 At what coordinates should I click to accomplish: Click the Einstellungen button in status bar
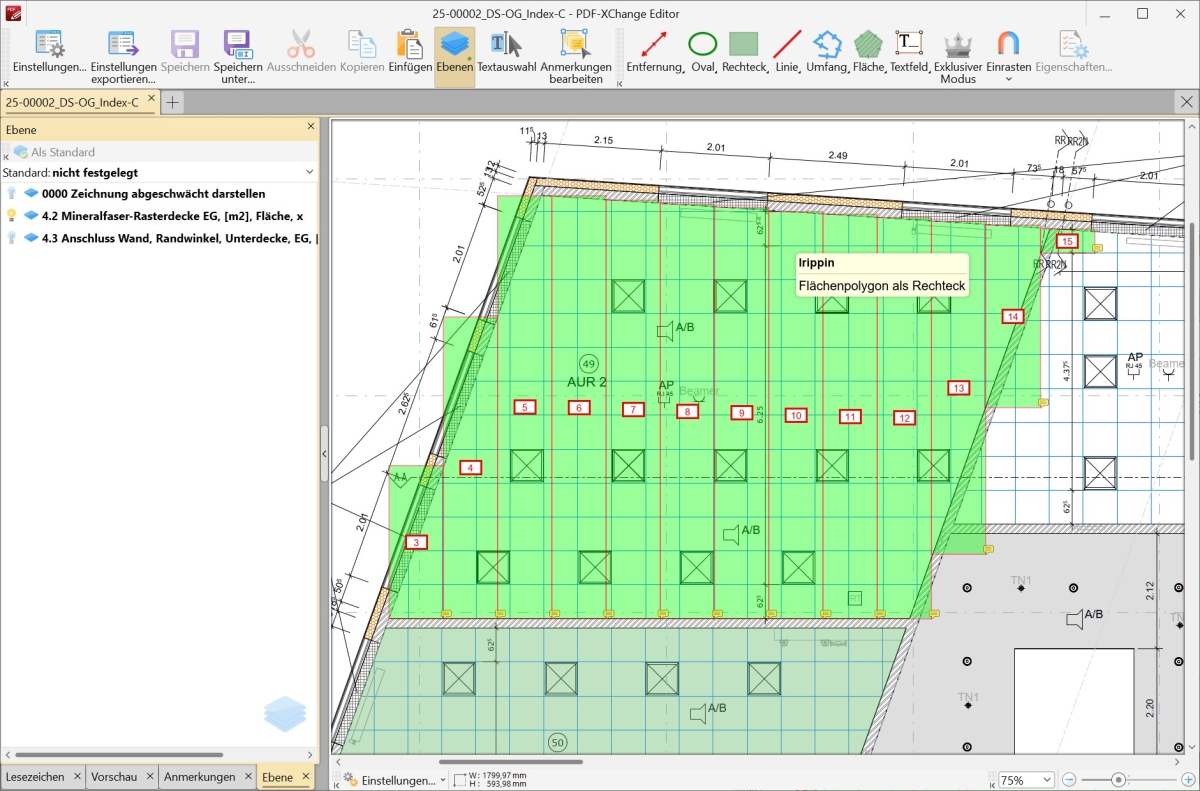click(x=390, y=780)
